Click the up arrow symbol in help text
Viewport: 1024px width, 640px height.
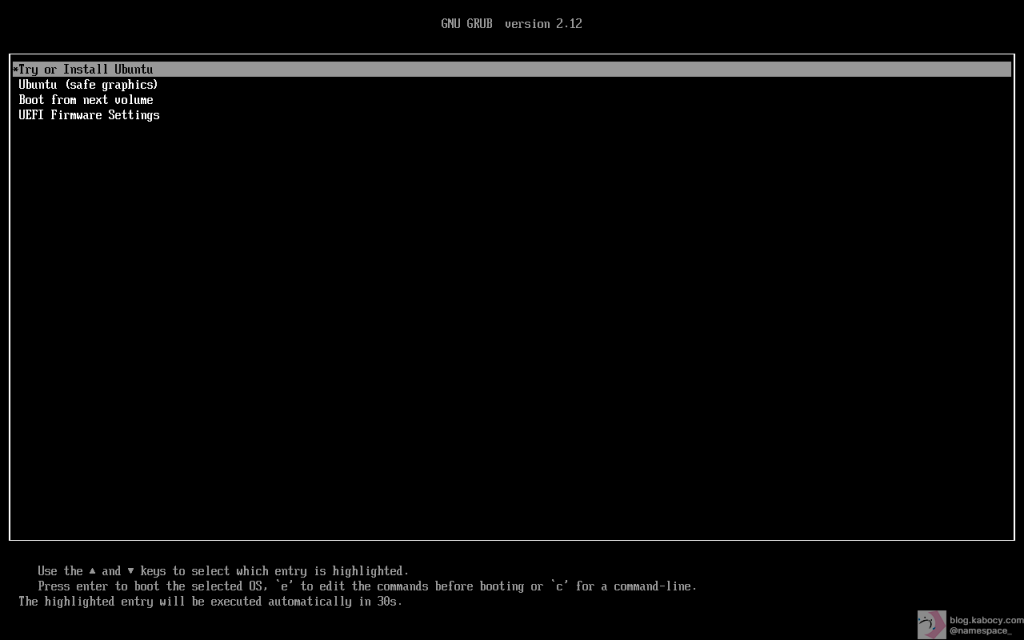pos(92,571)
